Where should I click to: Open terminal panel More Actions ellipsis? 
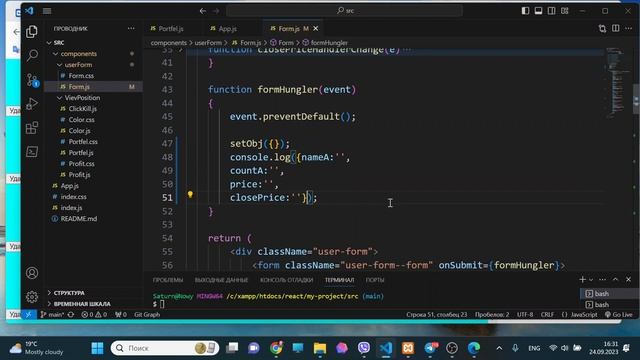point(602,280)
